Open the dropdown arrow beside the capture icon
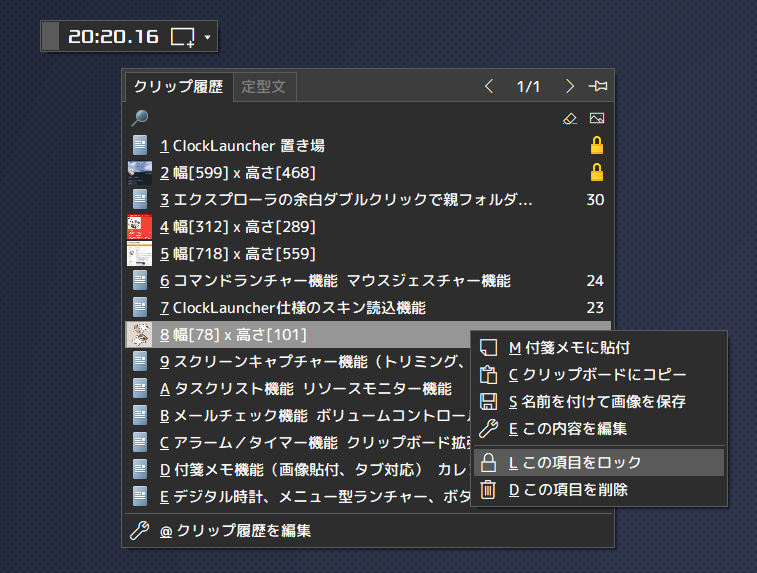This screenshot has width=757, height=573. 208,37
